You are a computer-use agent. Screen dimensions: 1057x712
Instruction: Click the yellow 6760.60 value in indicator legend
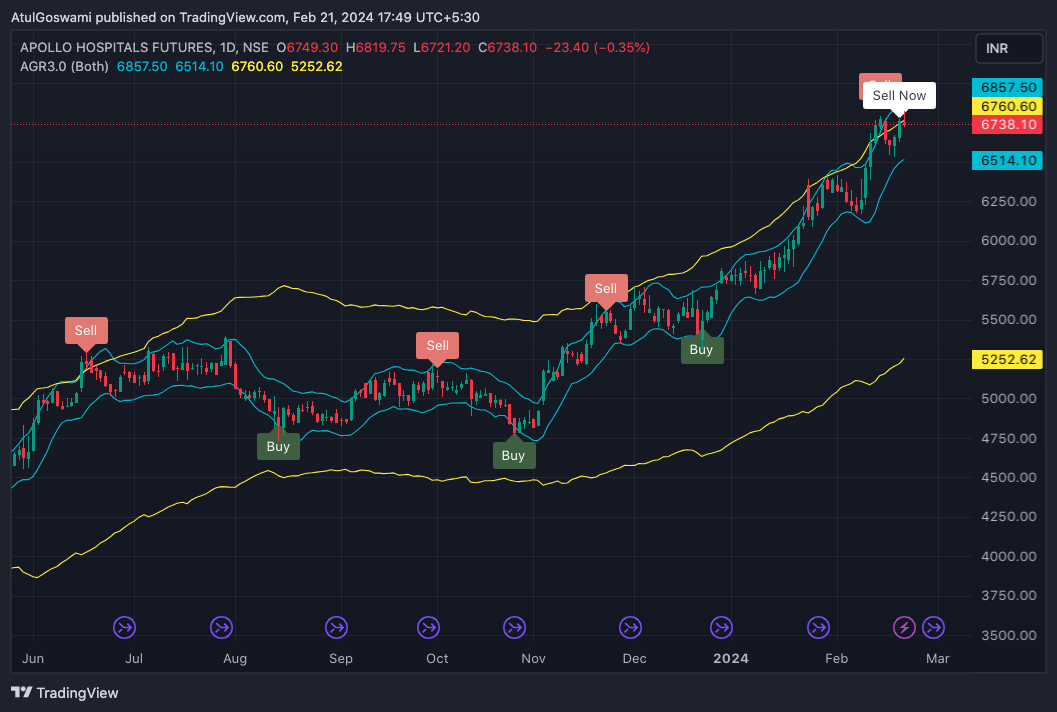pyautogui.click(x=257, y=67)
